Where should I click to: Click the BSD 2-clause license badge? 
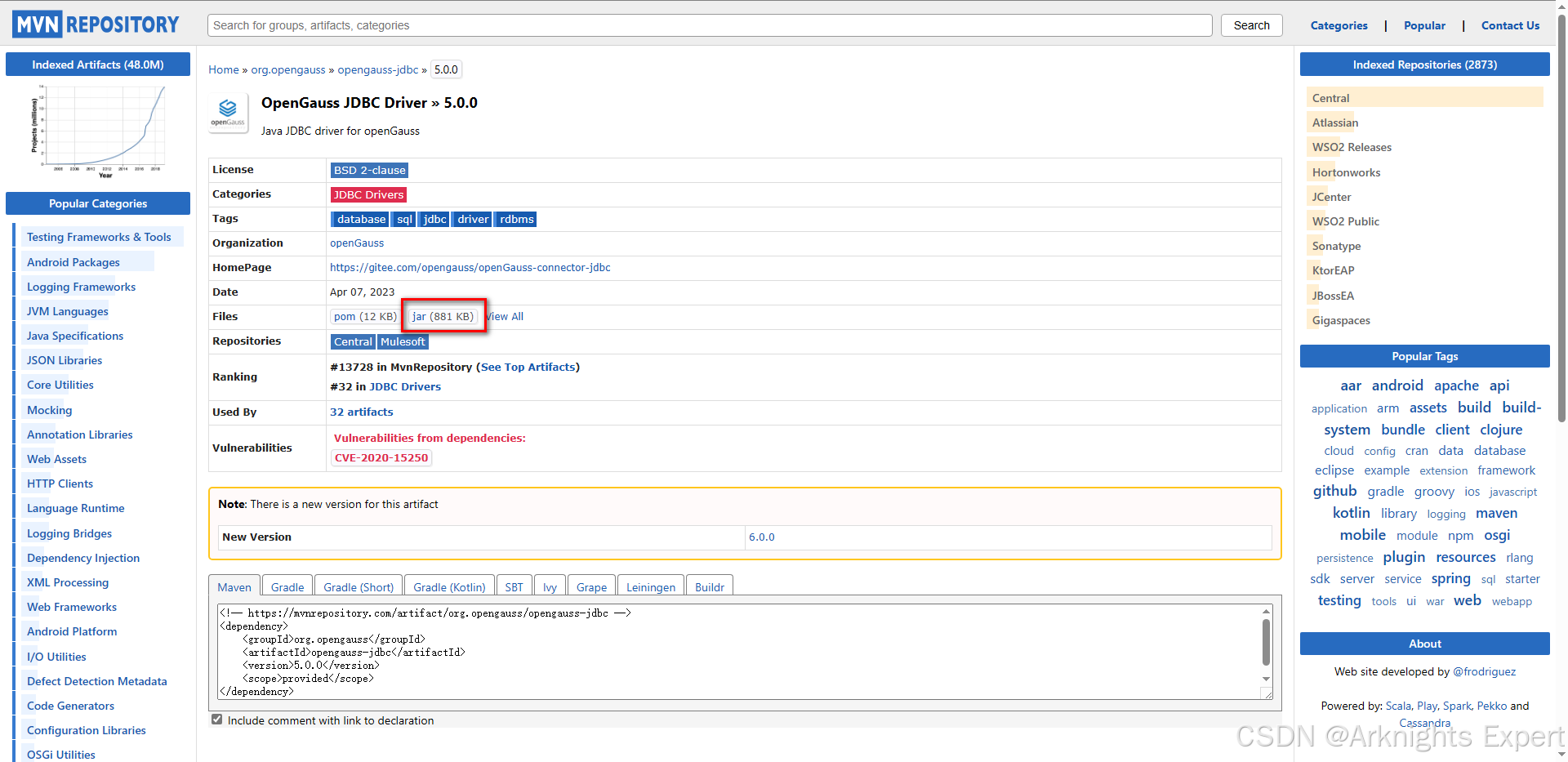point(369,170)
